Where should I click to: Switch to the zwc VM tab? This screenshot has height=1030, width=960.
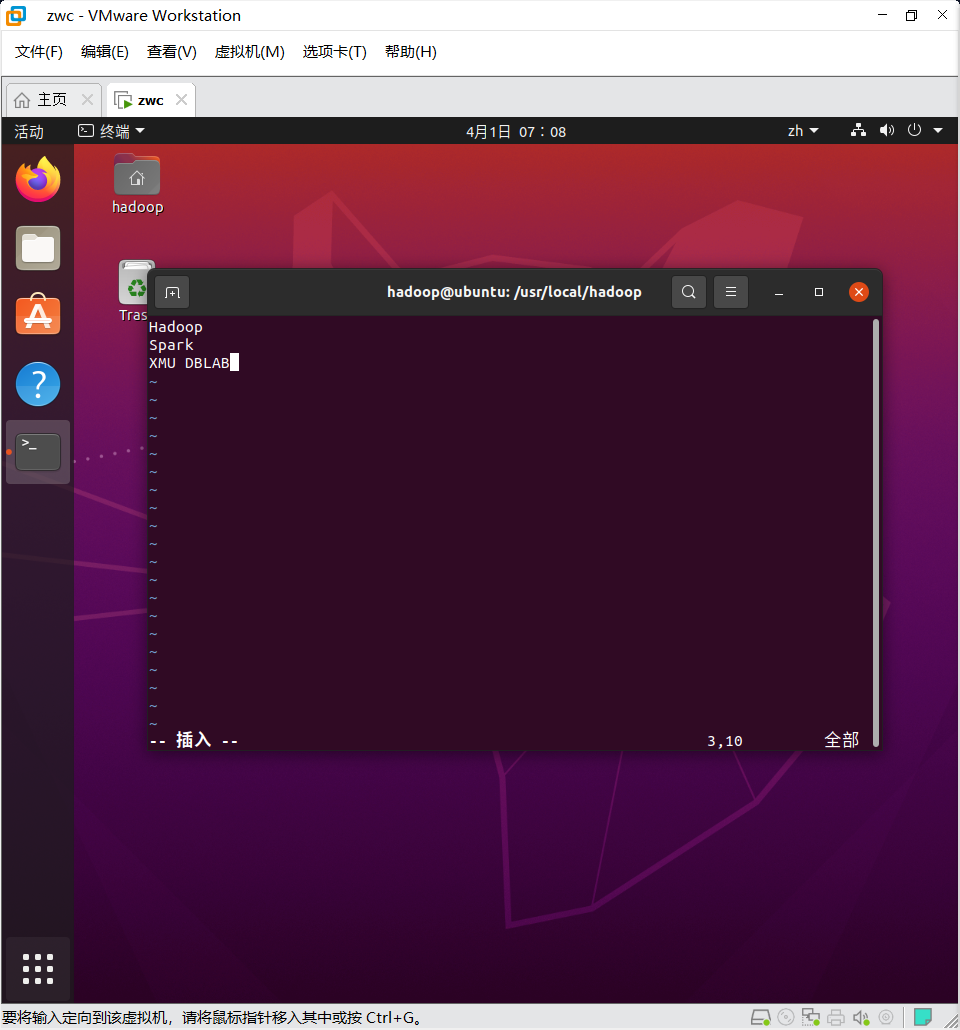click(x=150, y=100)
